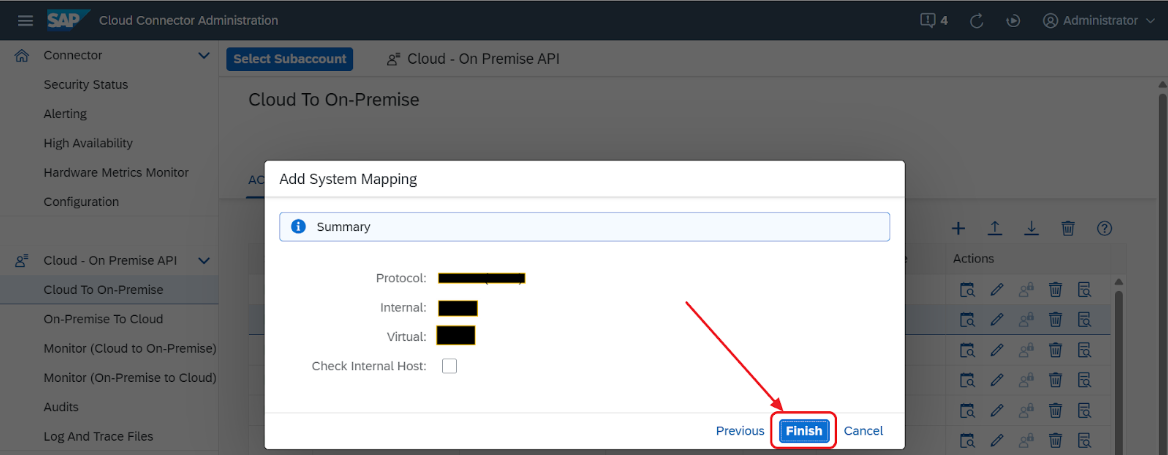Click the help question mark icon
This screenshot has height=455, width=1168.
click(x=1104, y=229)
